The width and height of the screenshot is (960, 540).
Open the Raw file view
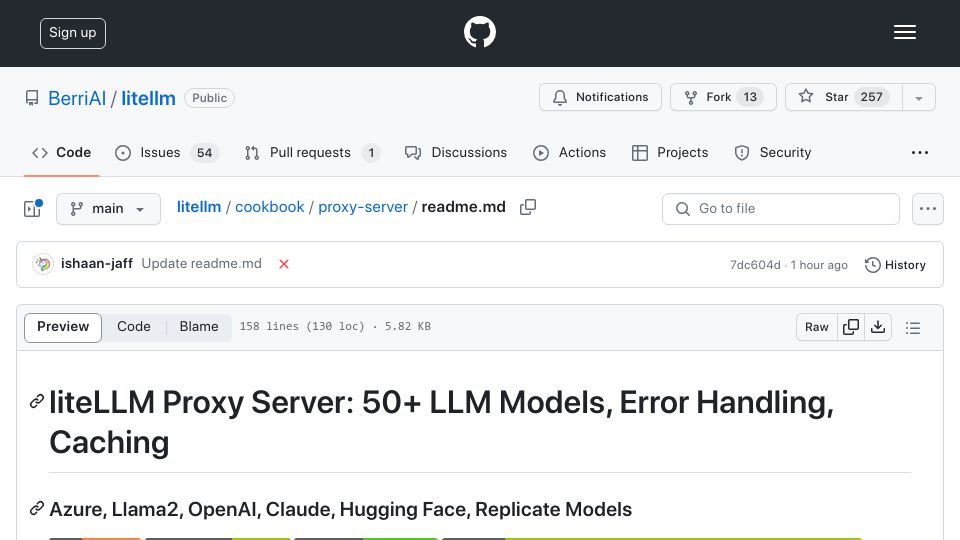click(x=817, y=328)
